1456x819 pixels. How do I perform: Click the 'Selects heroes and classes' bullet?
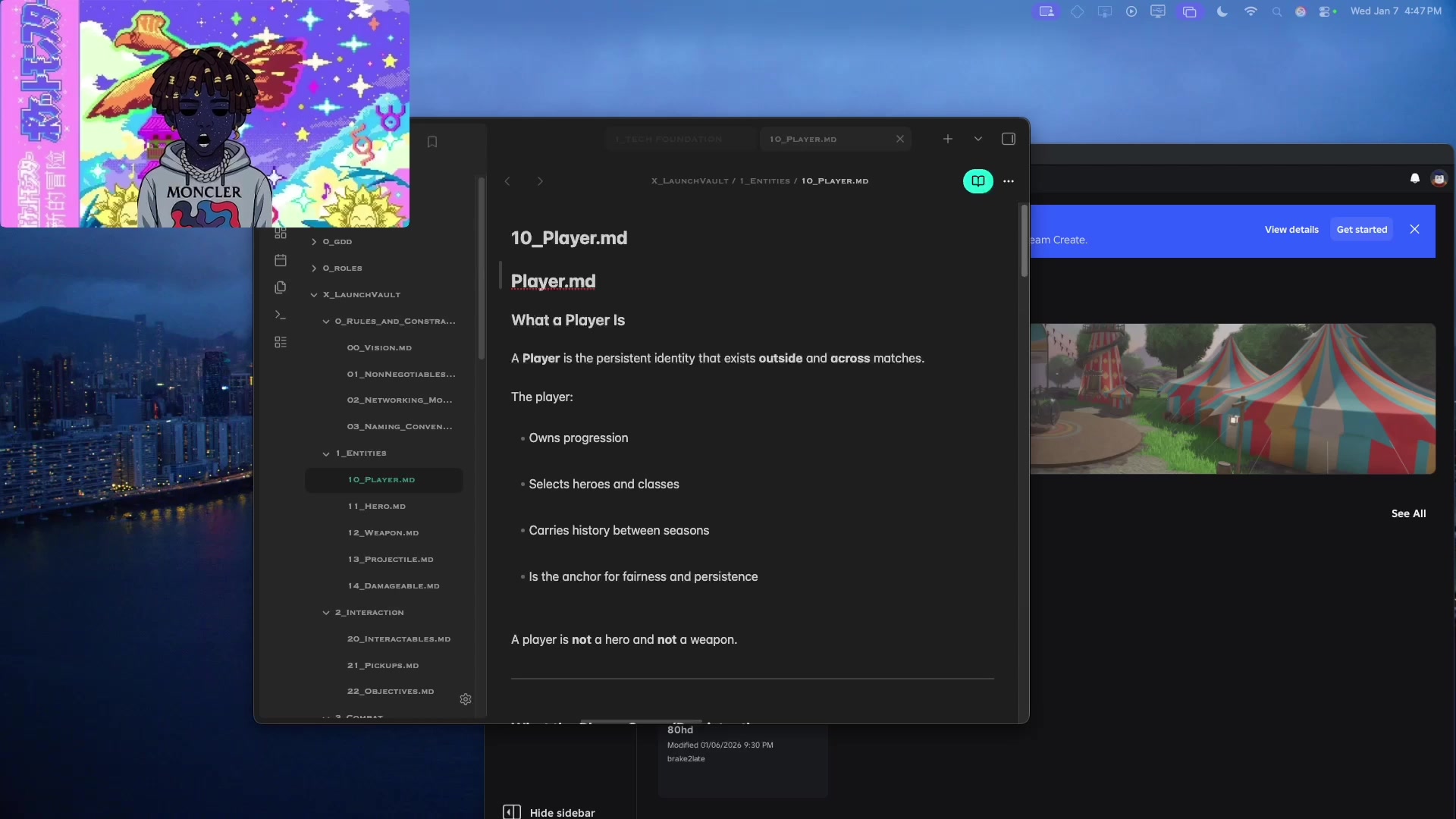(x=604, y=485)
